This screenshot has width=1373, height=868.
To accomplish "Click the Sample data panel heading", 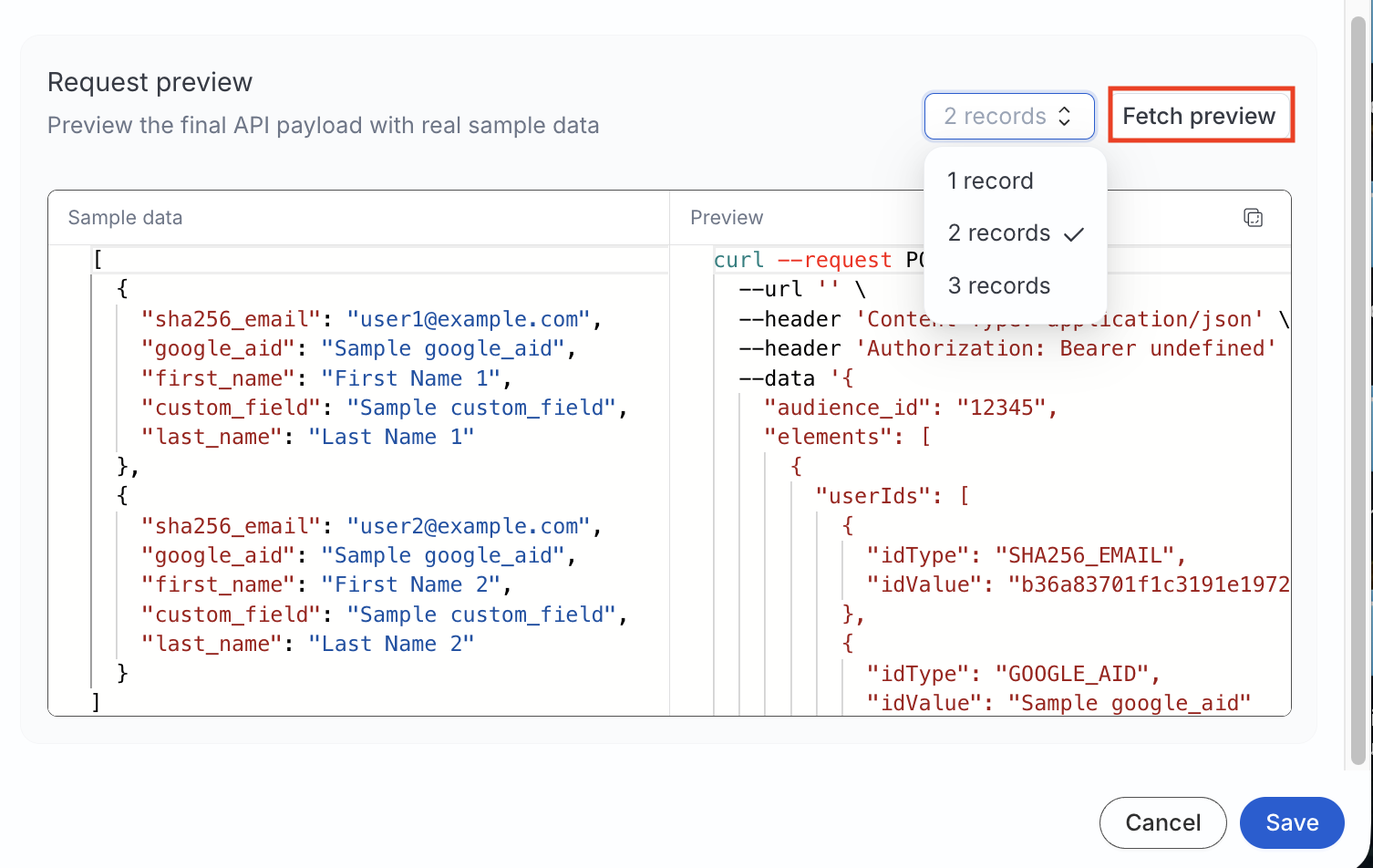I will (x=125, y=218).
